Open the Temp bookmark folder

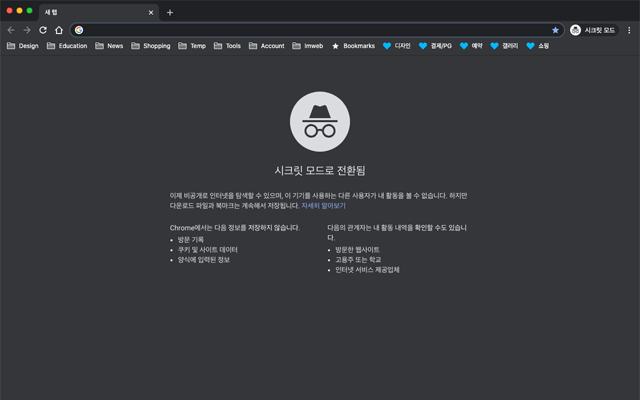pos(192,46)
